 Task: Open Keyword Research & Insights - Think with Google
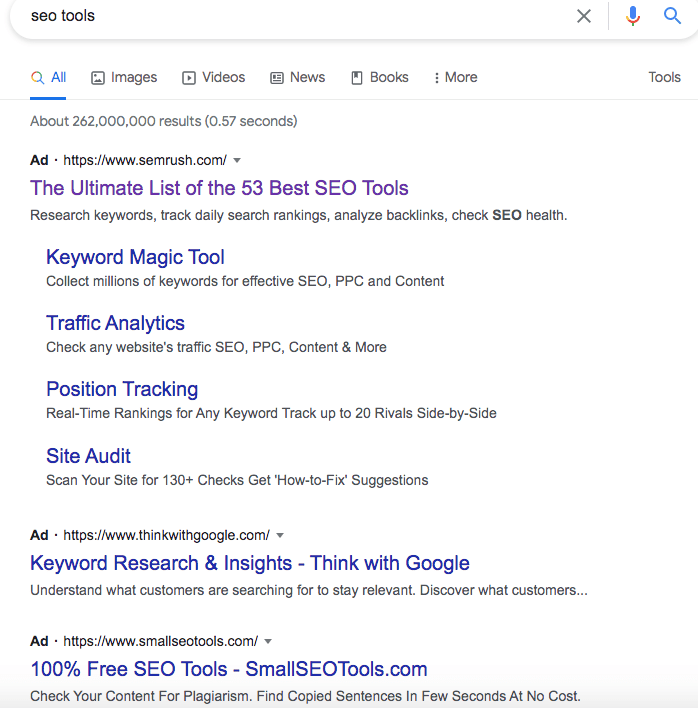pyautogui.click(x=250, y=563)
